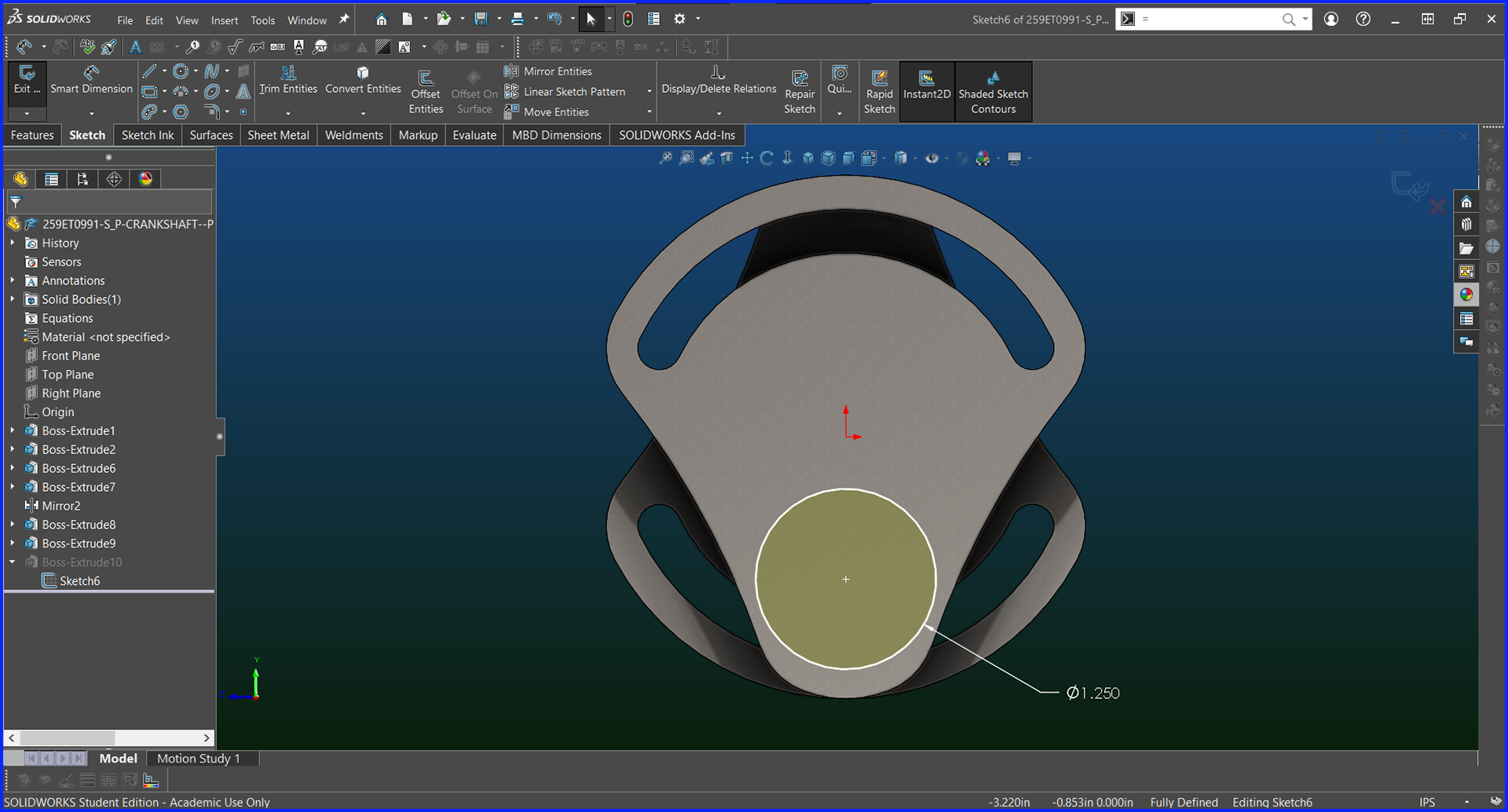Select the Corner Rectangle tool
The image size is (1508, 812).
[149, 92]
